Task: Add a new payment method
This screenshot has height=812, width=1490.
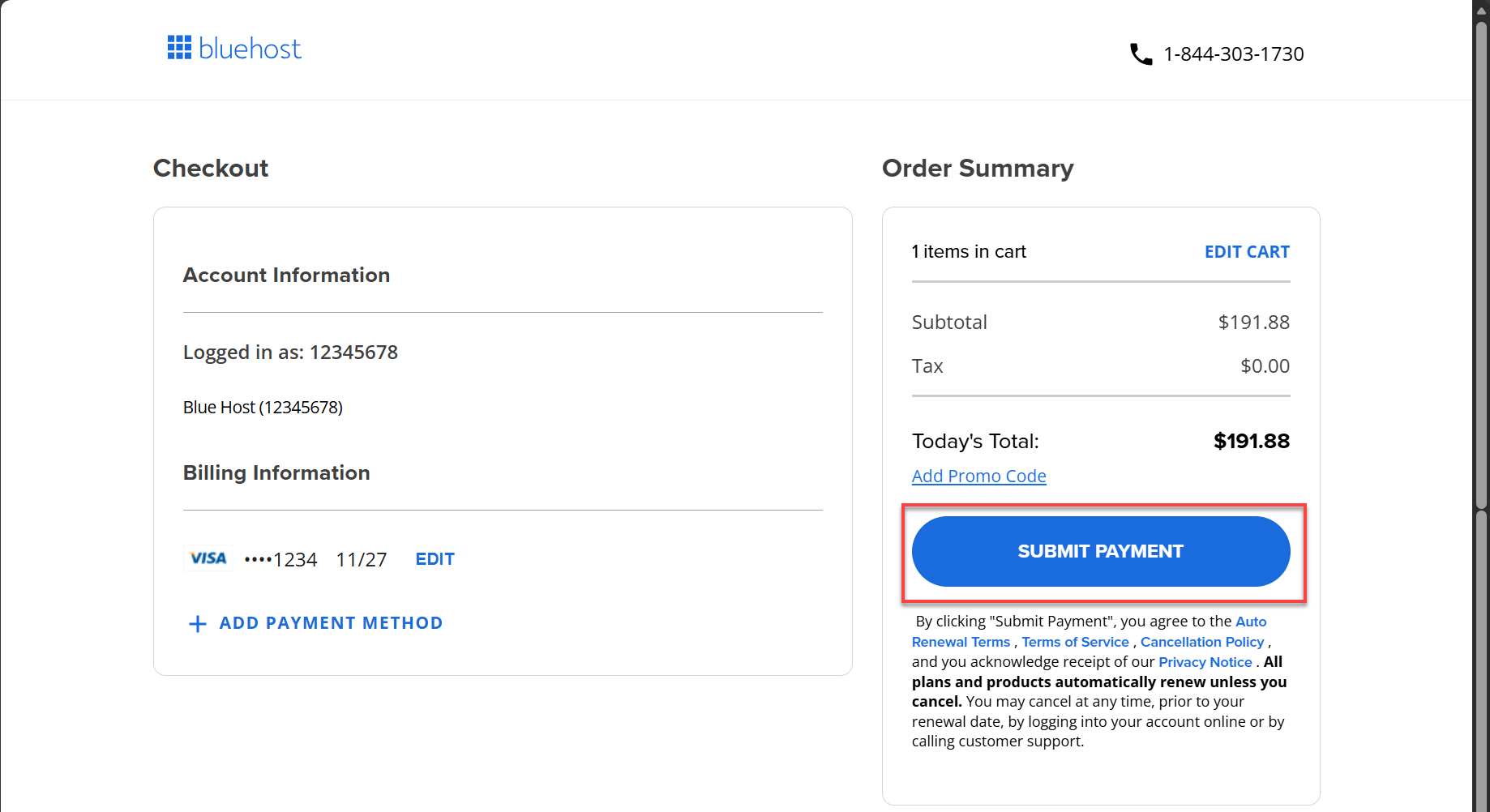Action: tap(330, 622)
